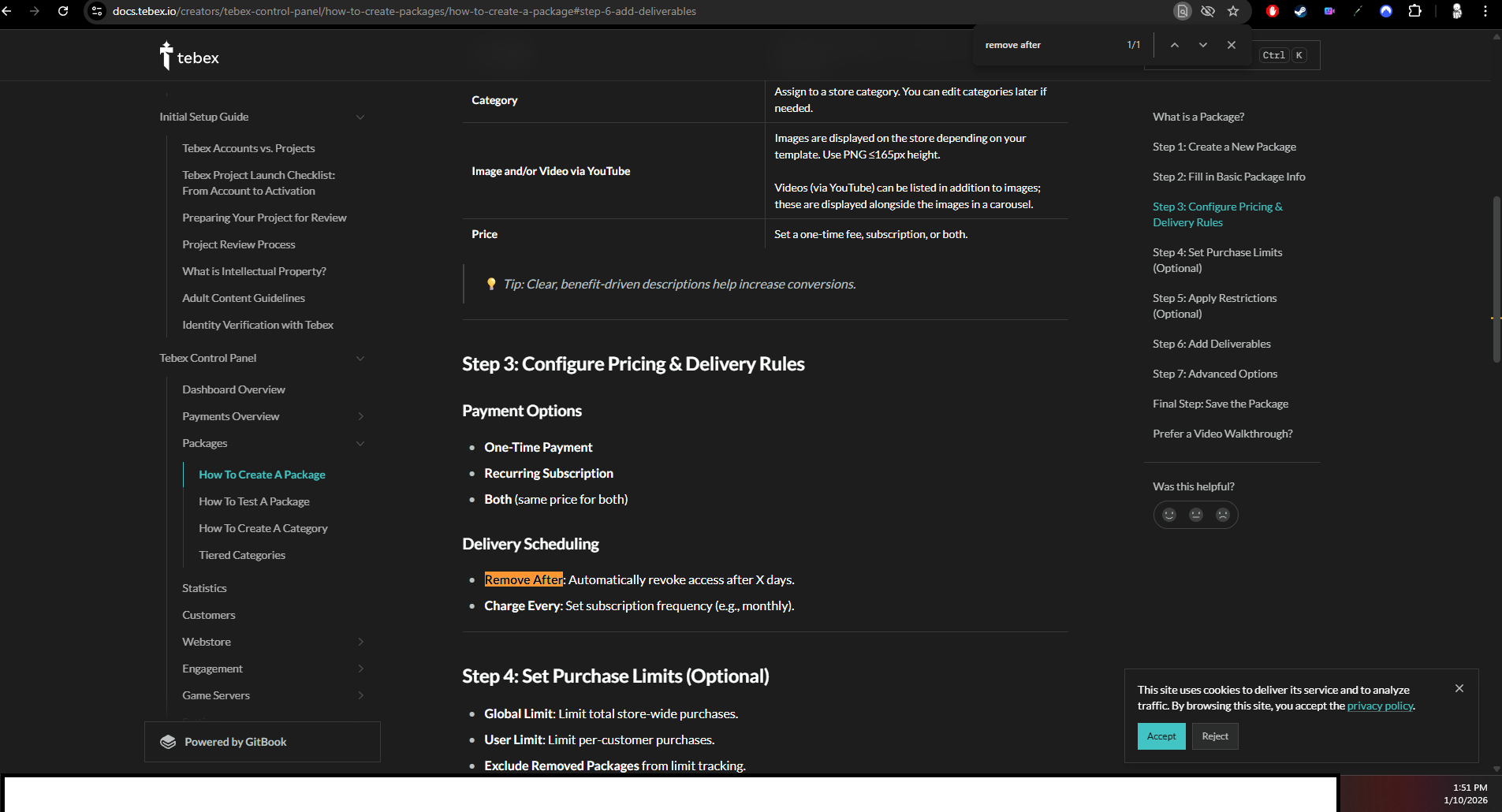Image resolution: width=1502 pixels, height=812 pixels.
Task: Open the blue mountain VPN extension icon
Action: point(1386,11)
